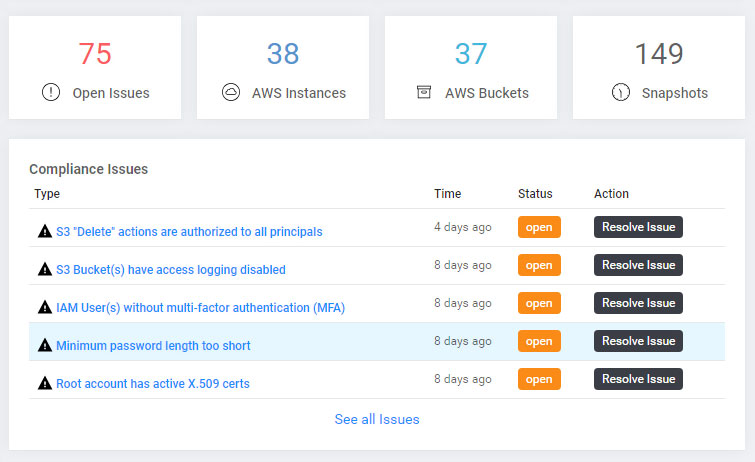Image resolution: width=755 pixels, height=462 pixels.
Task: Click the Open Issues label
Action: pos(111,93)
